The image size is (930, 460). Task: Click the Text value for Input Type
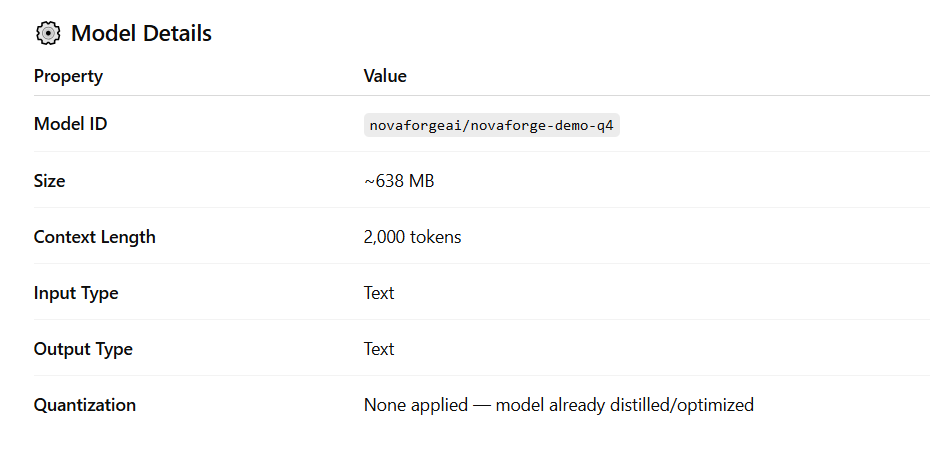(379, 293)
